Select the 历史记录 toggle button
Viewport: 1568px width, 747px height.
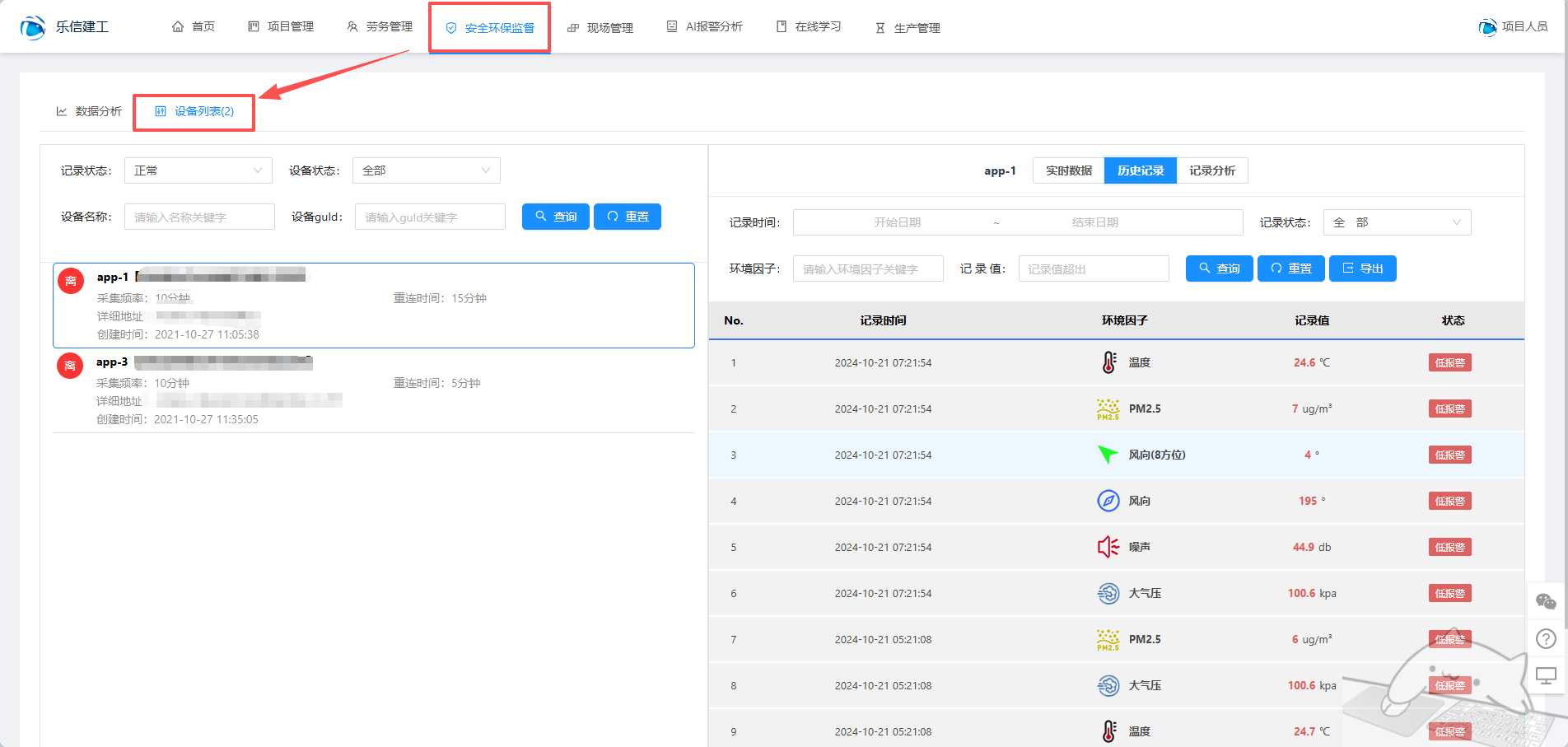pyautogui.click(x=1140, y=170)
